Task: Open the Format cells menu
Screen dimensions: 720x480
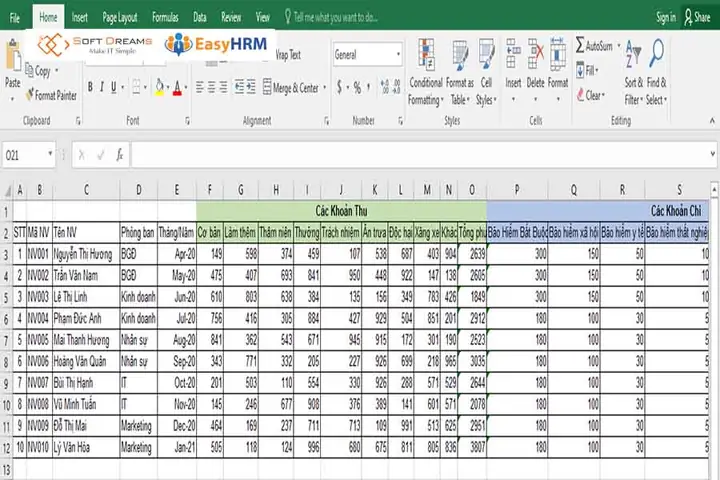Action: [x=558, y=69]
